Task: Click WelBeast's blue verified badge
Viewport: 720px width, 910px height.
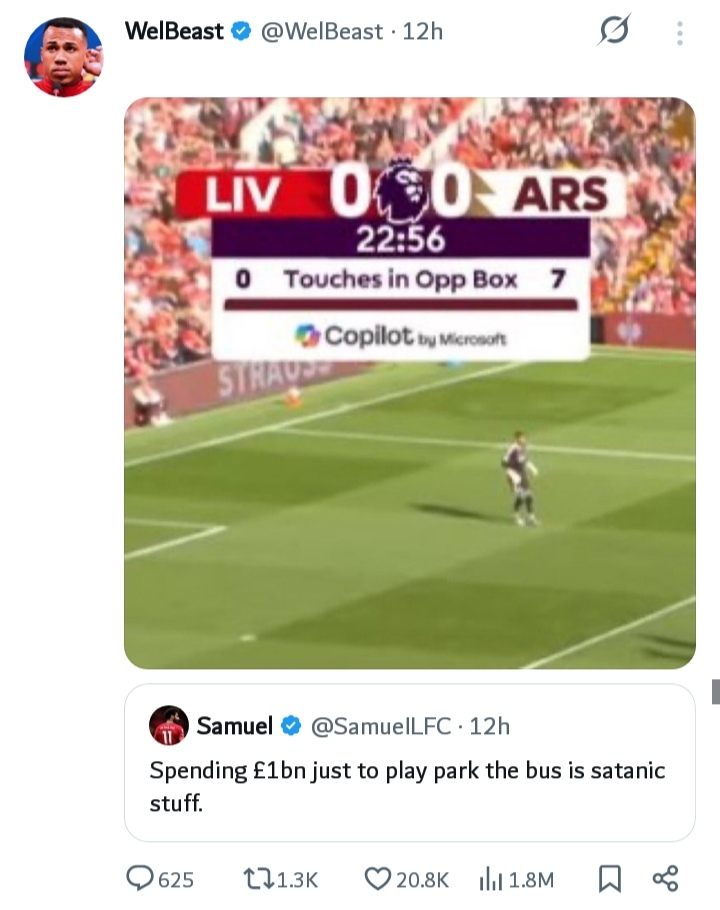Action: (x=241, y=31)
